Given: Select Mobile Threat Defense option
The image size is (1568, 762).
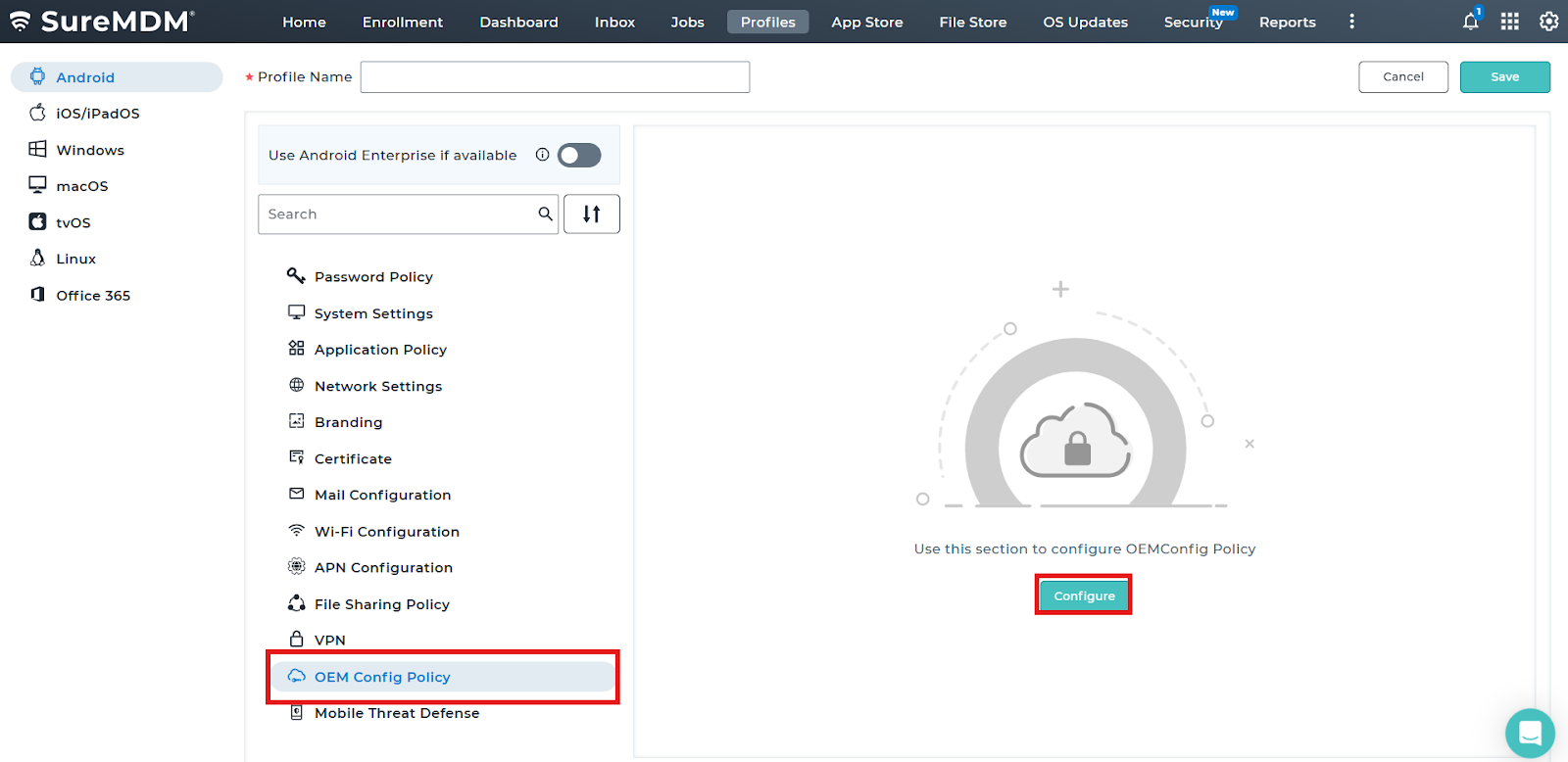Looking at the screenshot, I should pyautogui.click(x=396, y=713).
